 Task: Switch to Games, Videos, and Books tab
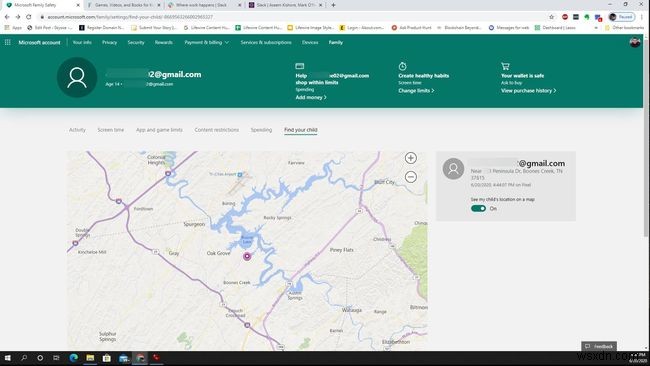pyautogui.click(x=123, y=5)
